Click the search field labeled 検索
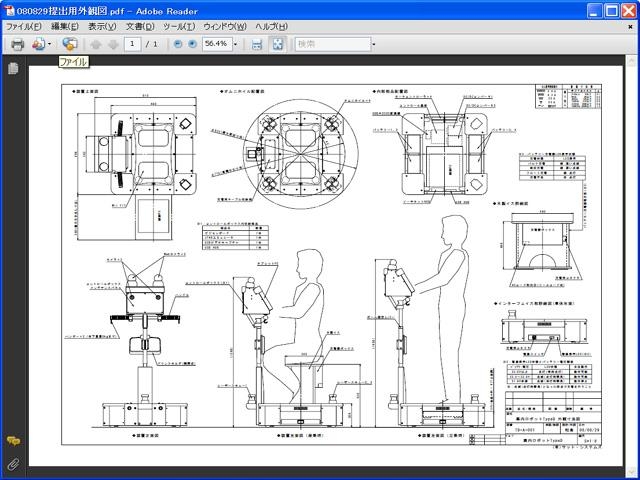This screenshot has width=640, height=480. [333, 44]
